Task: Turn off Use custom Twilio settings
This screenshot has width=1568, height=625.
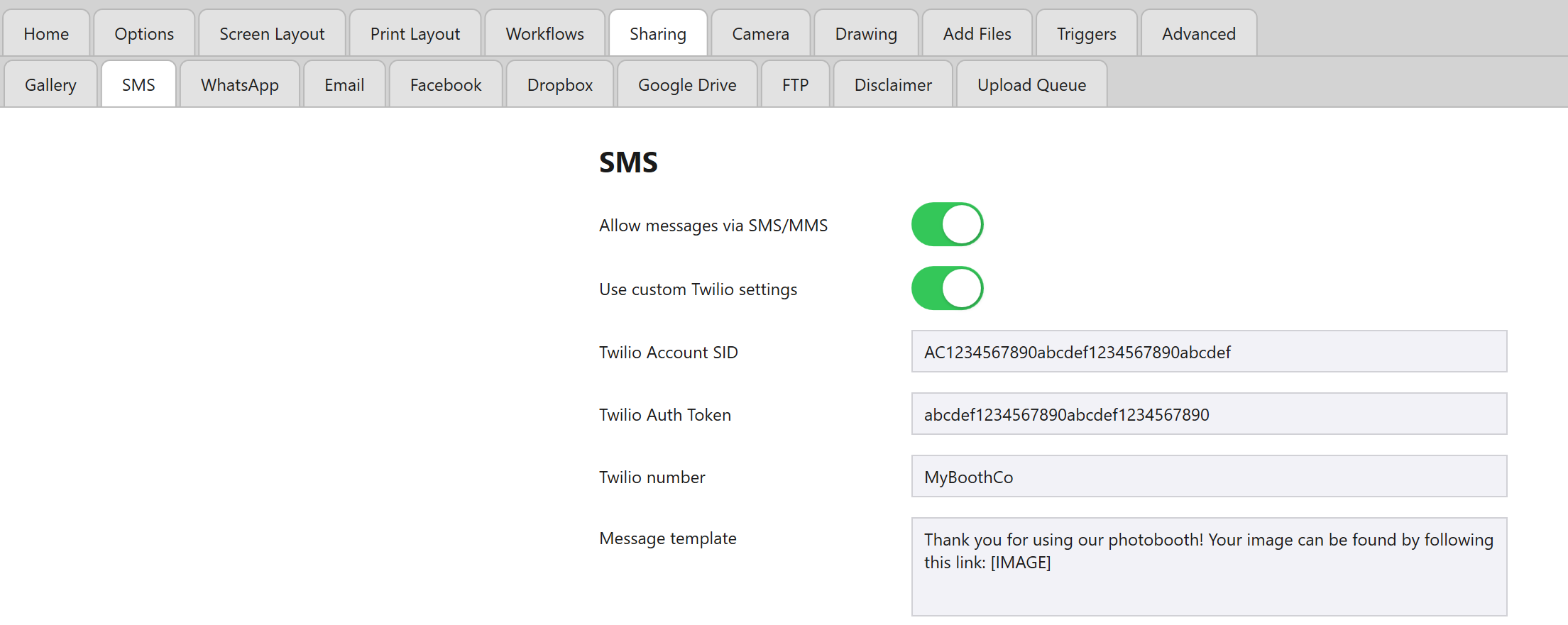Action: [x=947, y=288]
